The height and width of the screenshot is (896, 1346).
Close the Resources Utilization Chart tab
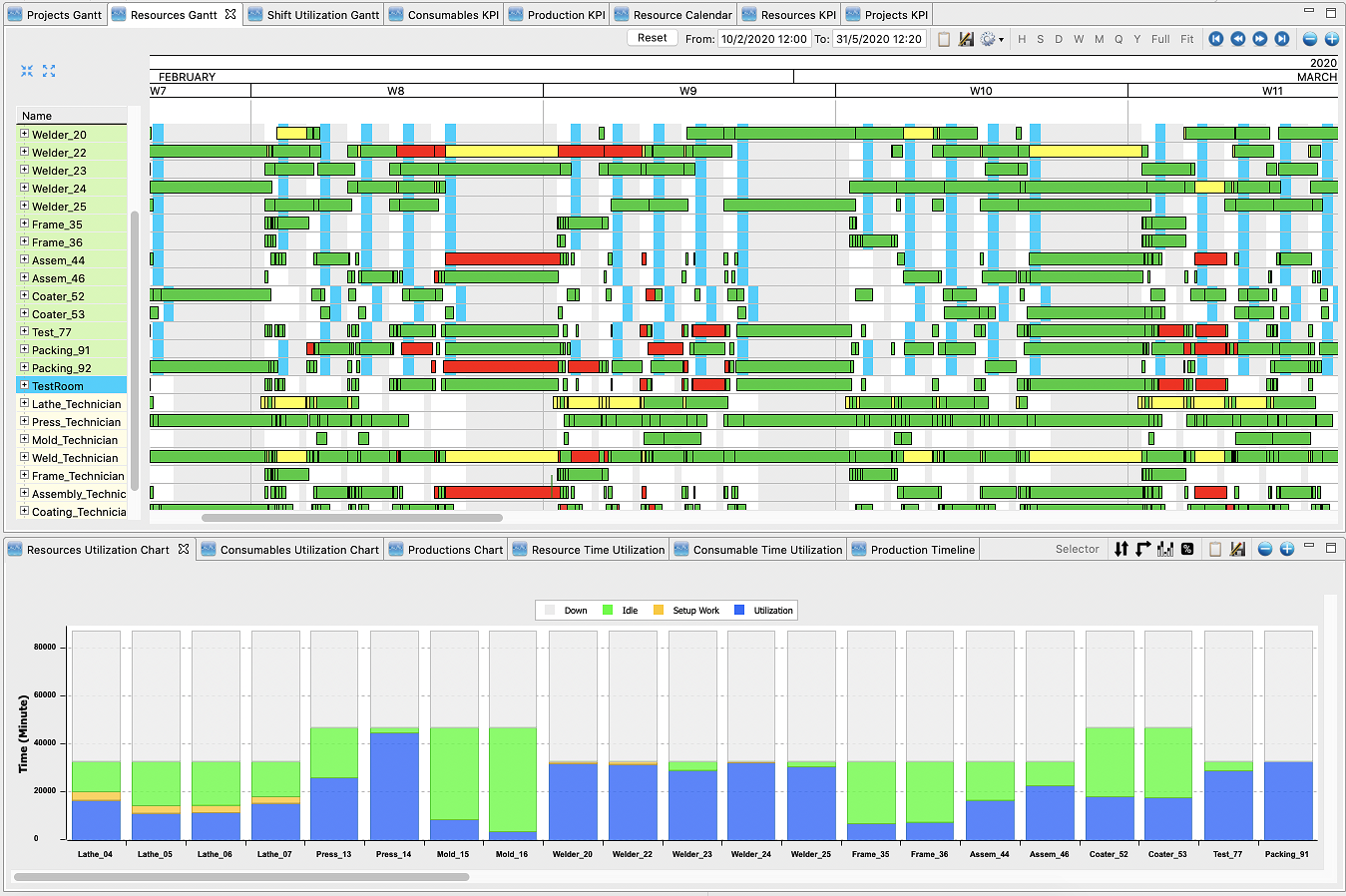[184, 549]
